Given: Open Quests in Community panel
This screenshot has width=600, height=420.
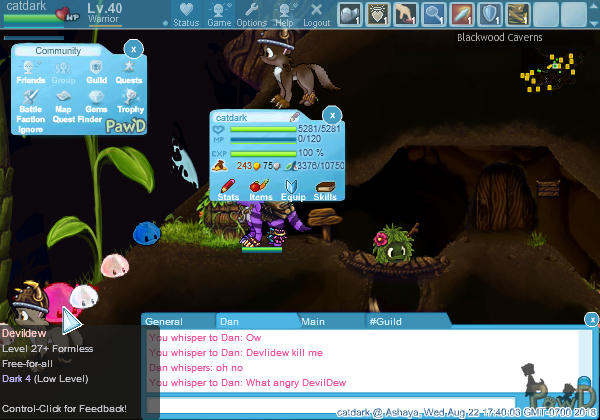Looking at the screenshot, I should pyautogui.click(x=129, y=72).
